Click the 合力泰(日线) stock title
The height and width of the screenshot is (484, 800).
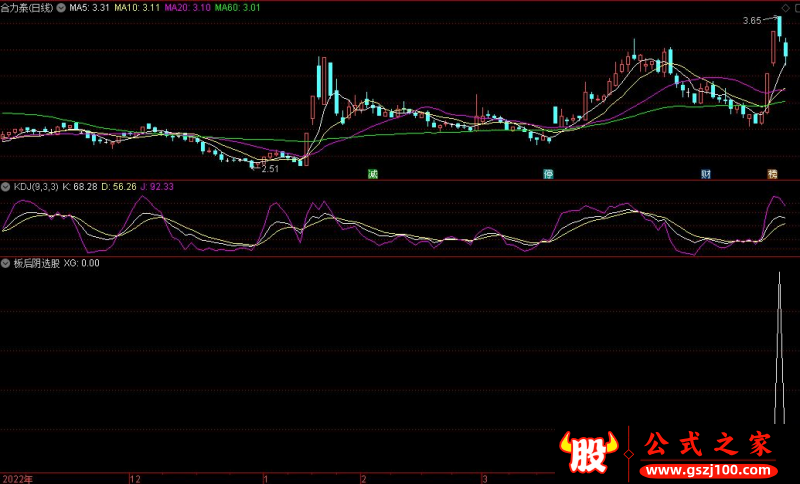point(29,7)
